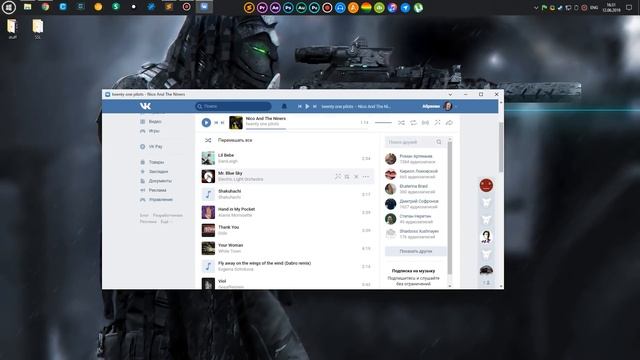The height and width of the screenshot is (360, 640).
Task: Click the magnifier icon in friends search
Action: tap(439, 142)
